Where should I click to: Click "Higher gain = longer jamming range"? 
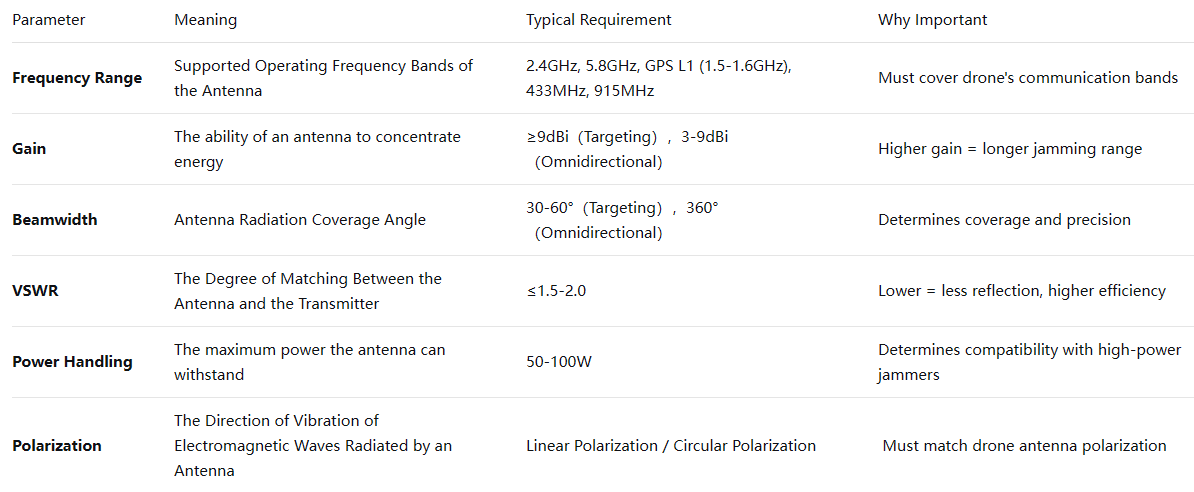[x=1009, y=149]
